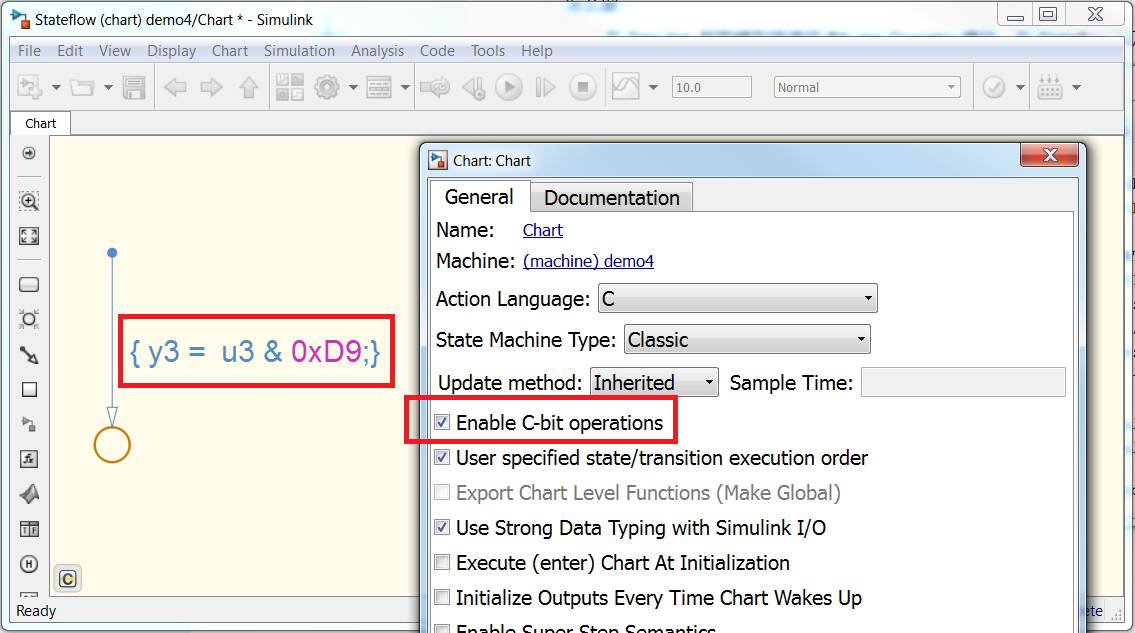Expand the Open folder dropdown arrow
This screenshot has width=1135, height=633.
coord(108,88)
